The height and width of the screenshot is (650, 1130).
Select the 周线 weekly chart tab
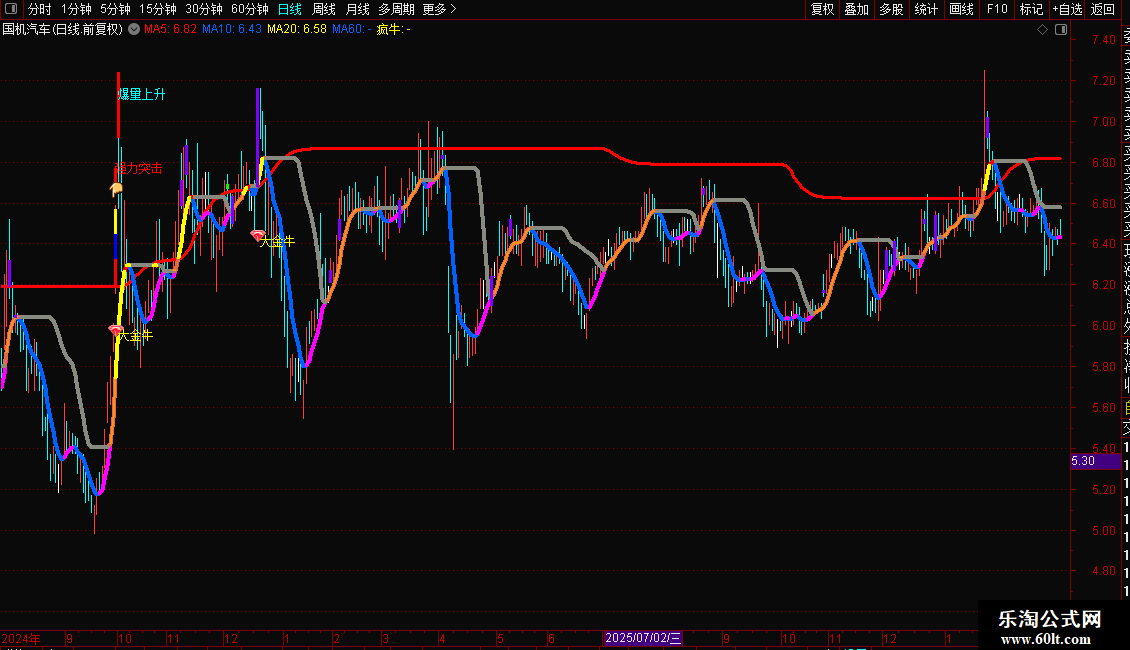click(x=324, y=9)
